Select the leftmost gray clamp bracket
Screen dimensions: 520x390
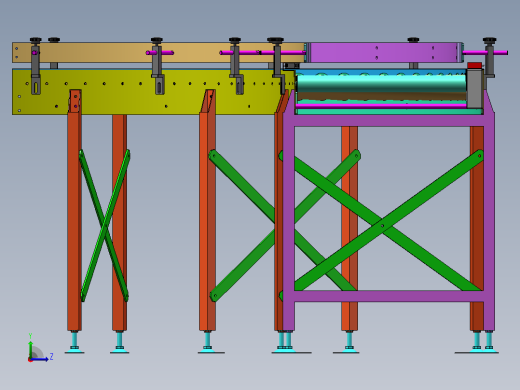coord(35,70)
